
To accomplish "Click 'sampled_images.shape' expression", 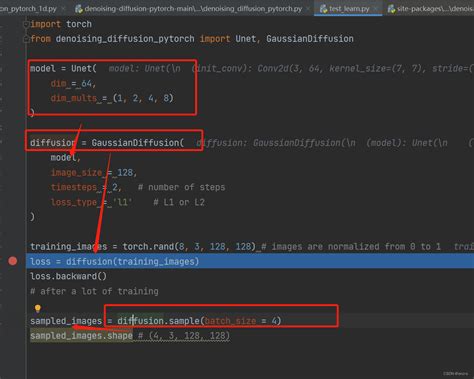I will pyautogui.click(x=81, y=336).
